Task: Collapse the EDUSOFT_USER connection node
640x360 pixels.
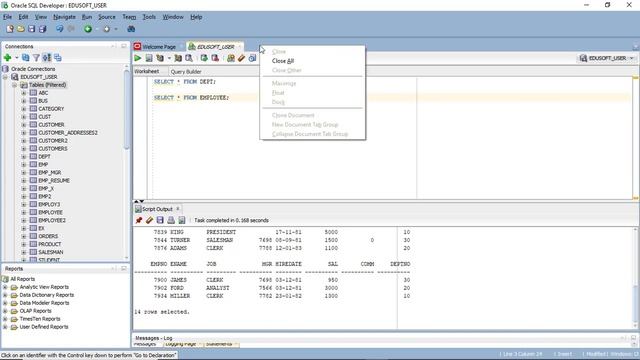Action: click(5, 77)
